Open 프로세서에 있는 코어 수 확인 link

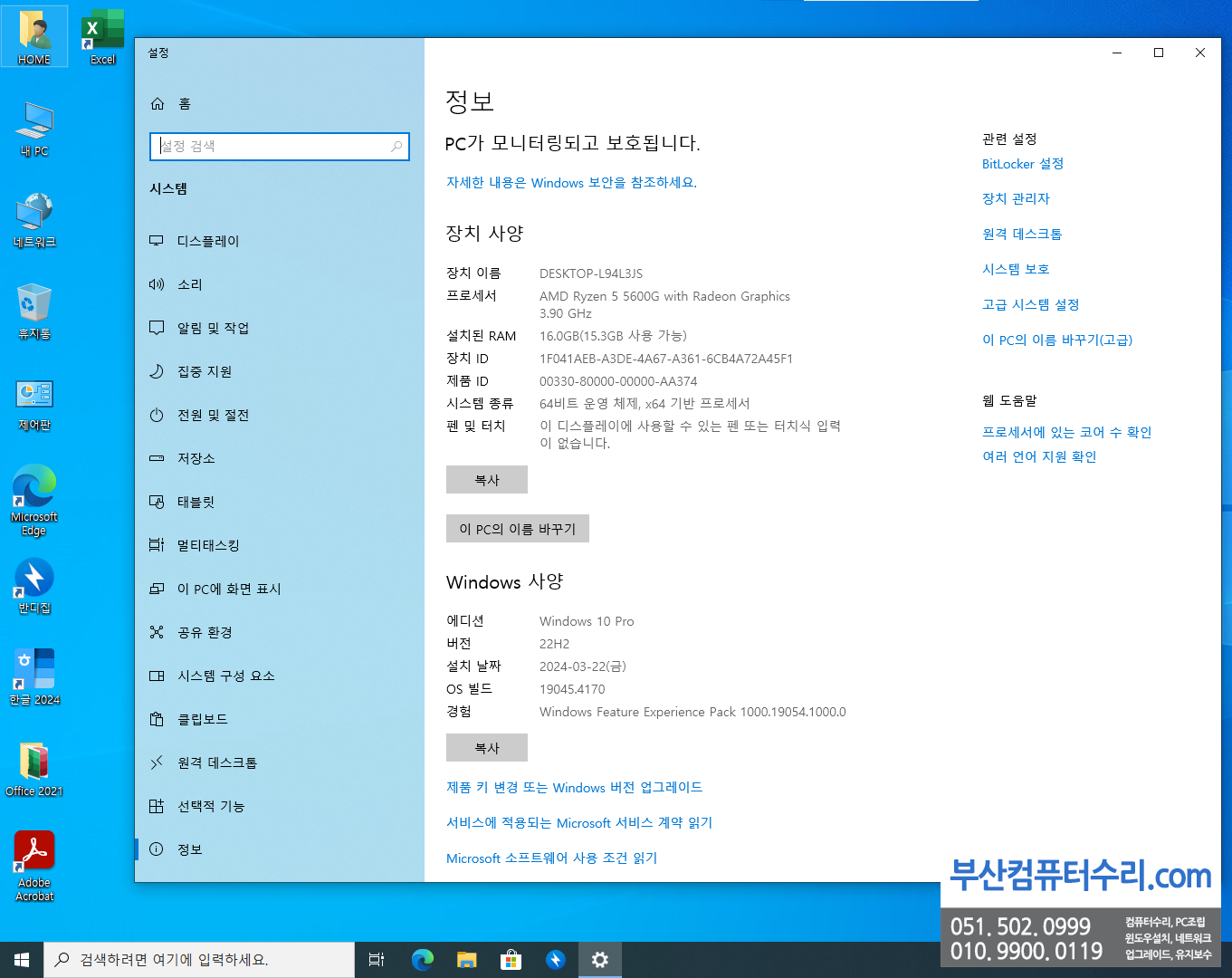[x=1067, y=432]
